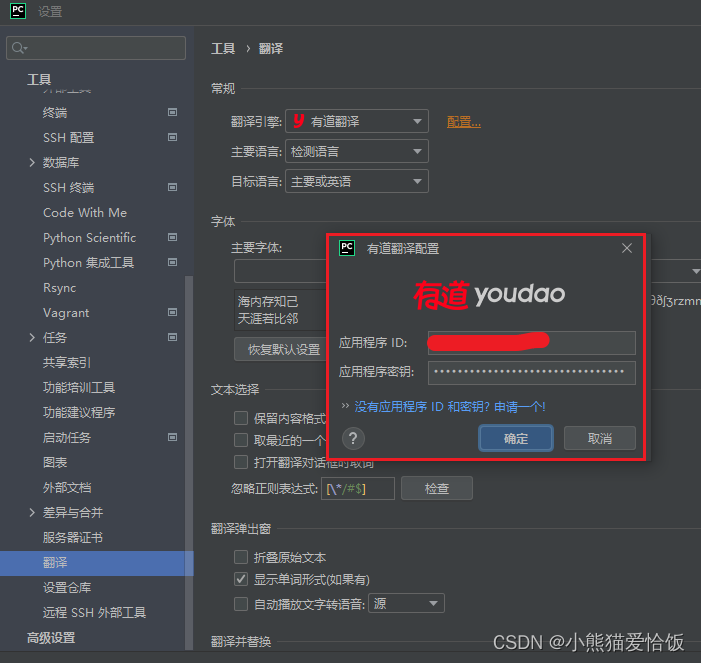Click 取消 button in Youdao dialog
The height and width of the screenshot is (663, 701).
600,438
